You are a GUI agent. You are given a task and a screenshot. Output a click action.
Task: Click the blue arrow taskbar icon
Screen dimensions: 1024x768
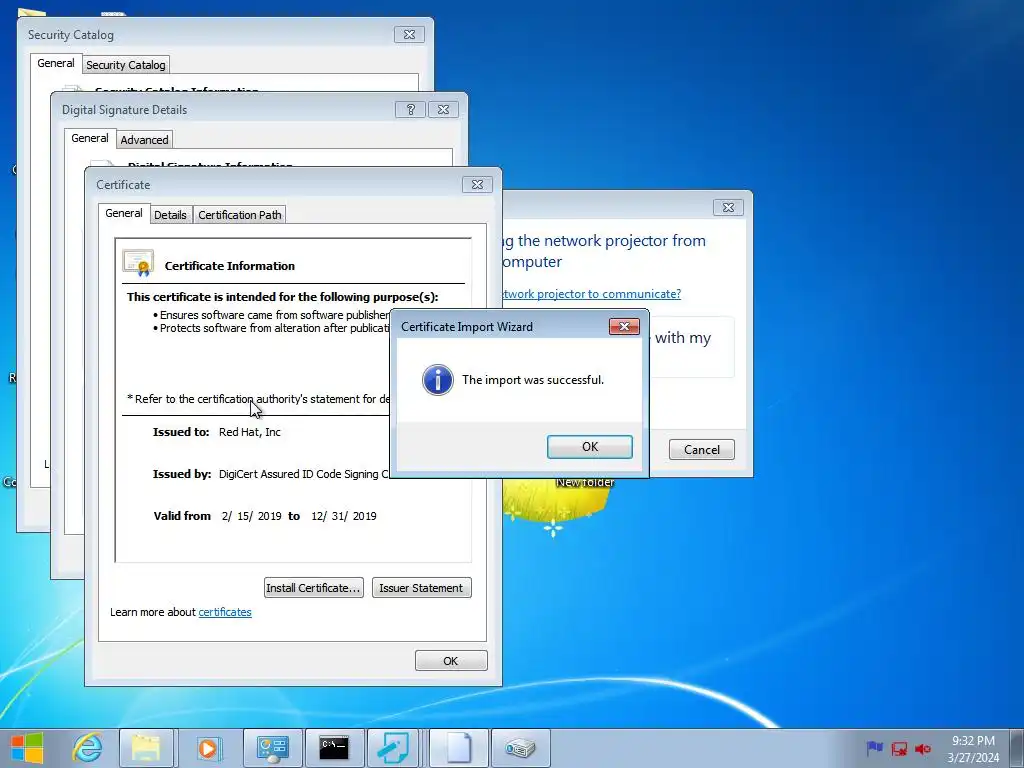[394, 748]
